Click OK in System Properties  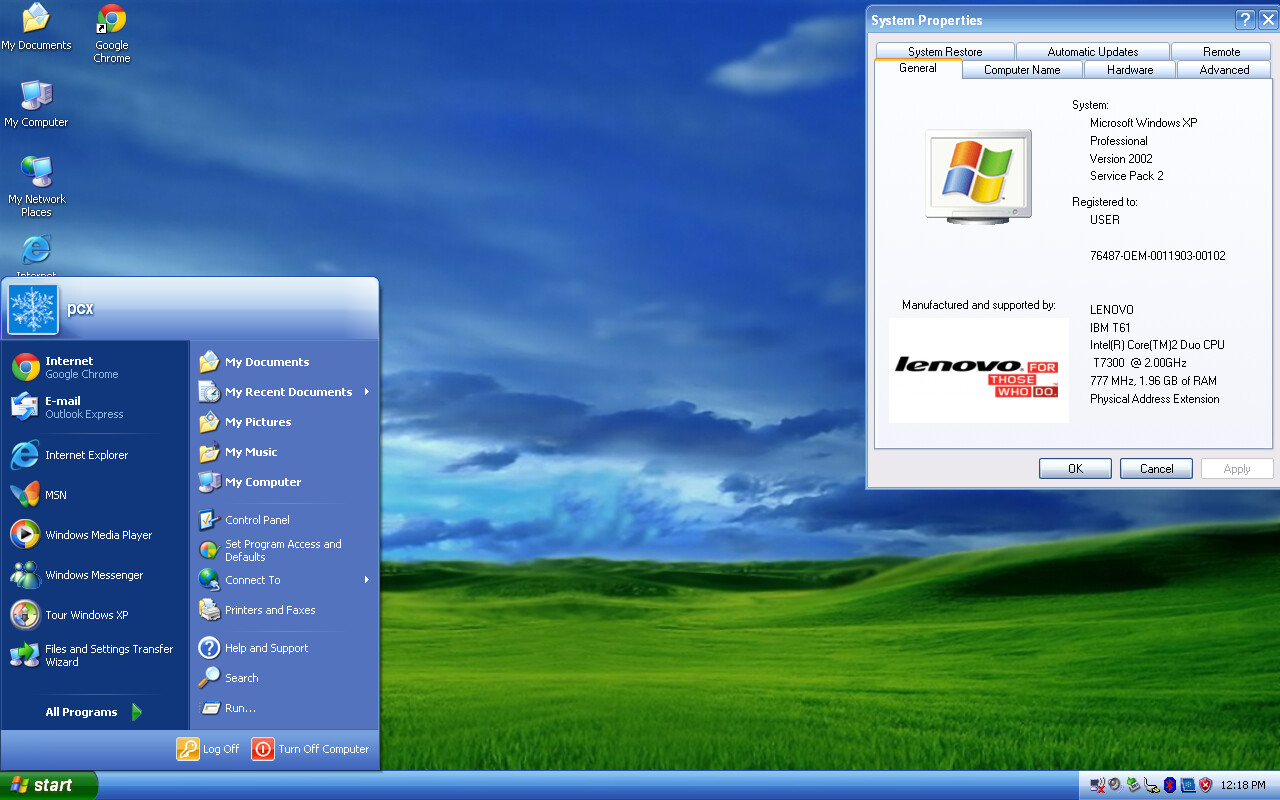(x=1075, y=469)
